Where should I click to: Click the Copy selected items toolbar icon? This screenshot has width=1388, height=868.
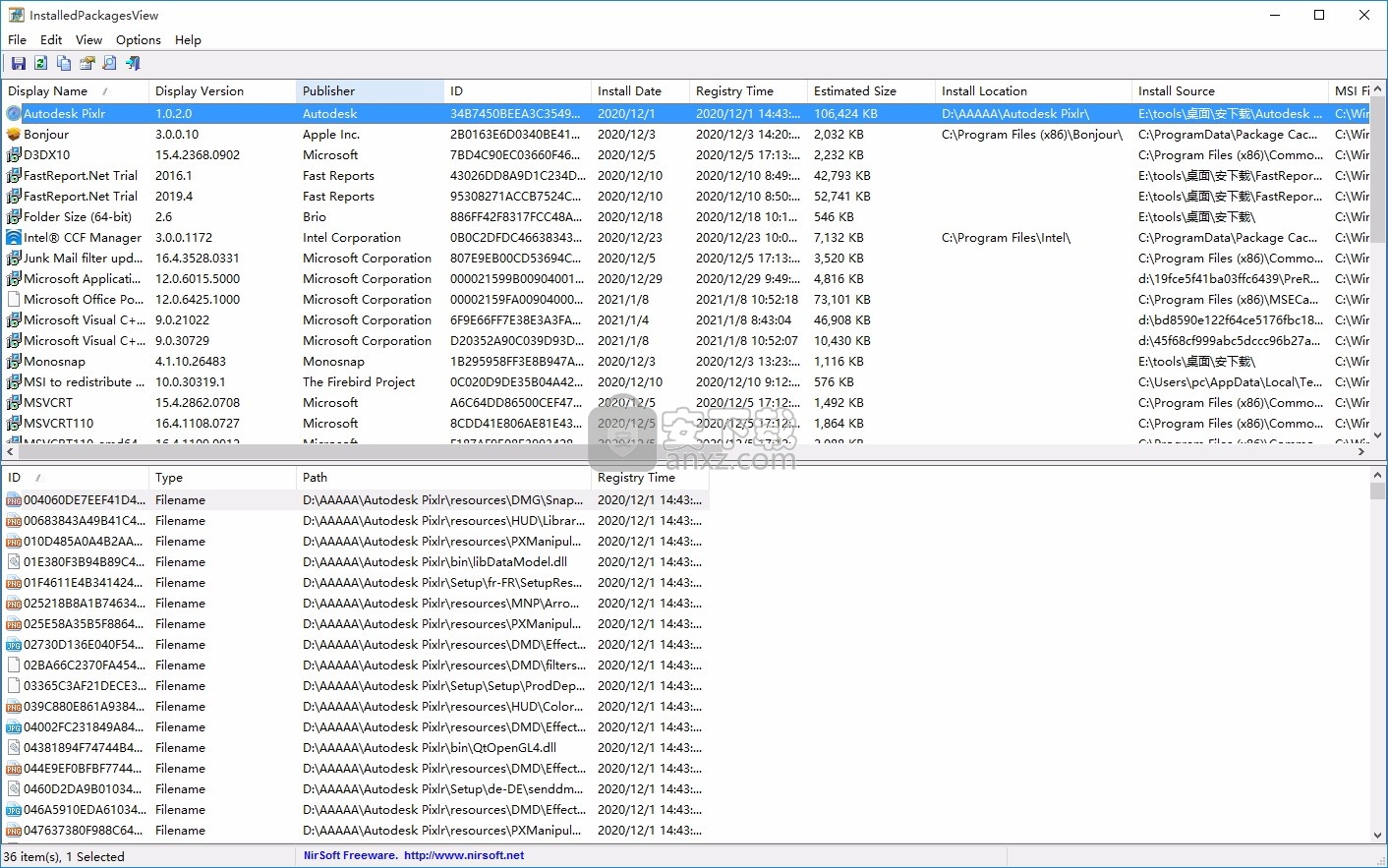click(x=64, y=63)
